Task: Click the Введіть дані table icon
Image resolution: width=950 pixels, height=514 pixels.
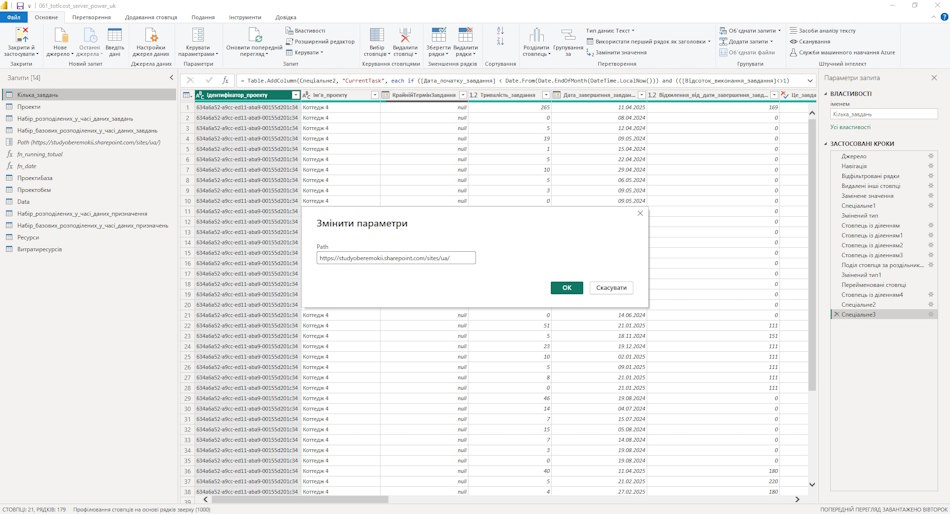Action: point(115,35)
